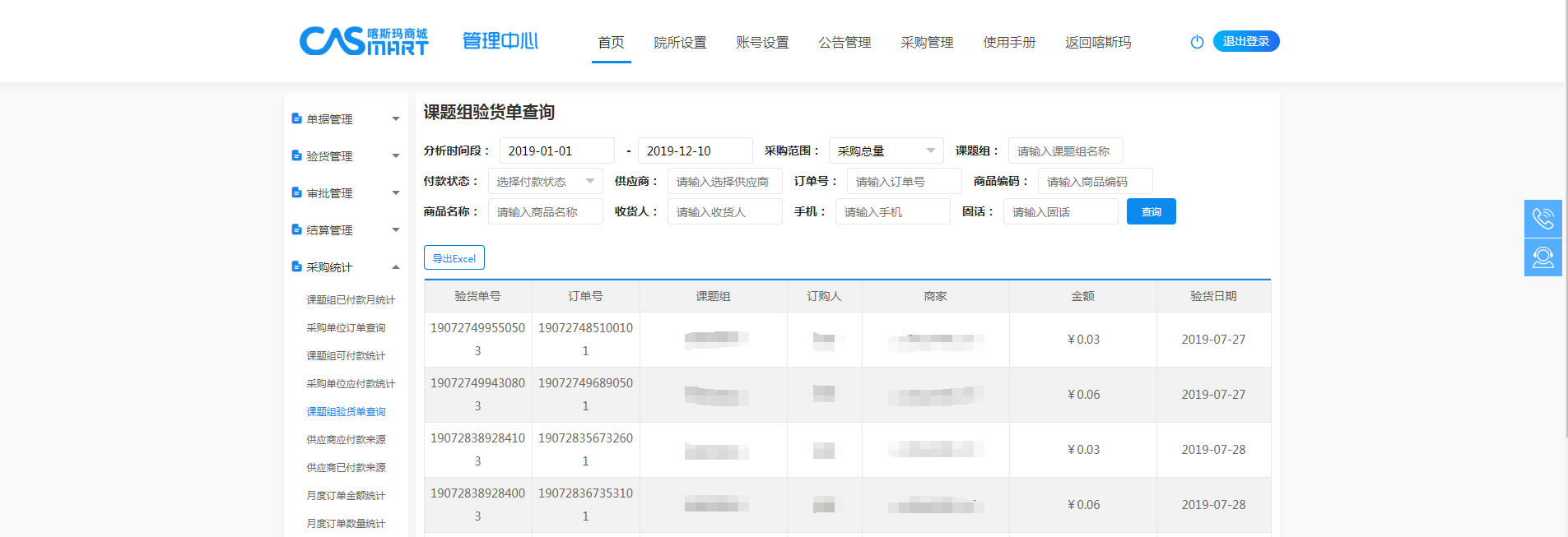
Task: Expand the 单据管理 sidebar arrow
Action: pyautogui.click(x=396, y=119)
